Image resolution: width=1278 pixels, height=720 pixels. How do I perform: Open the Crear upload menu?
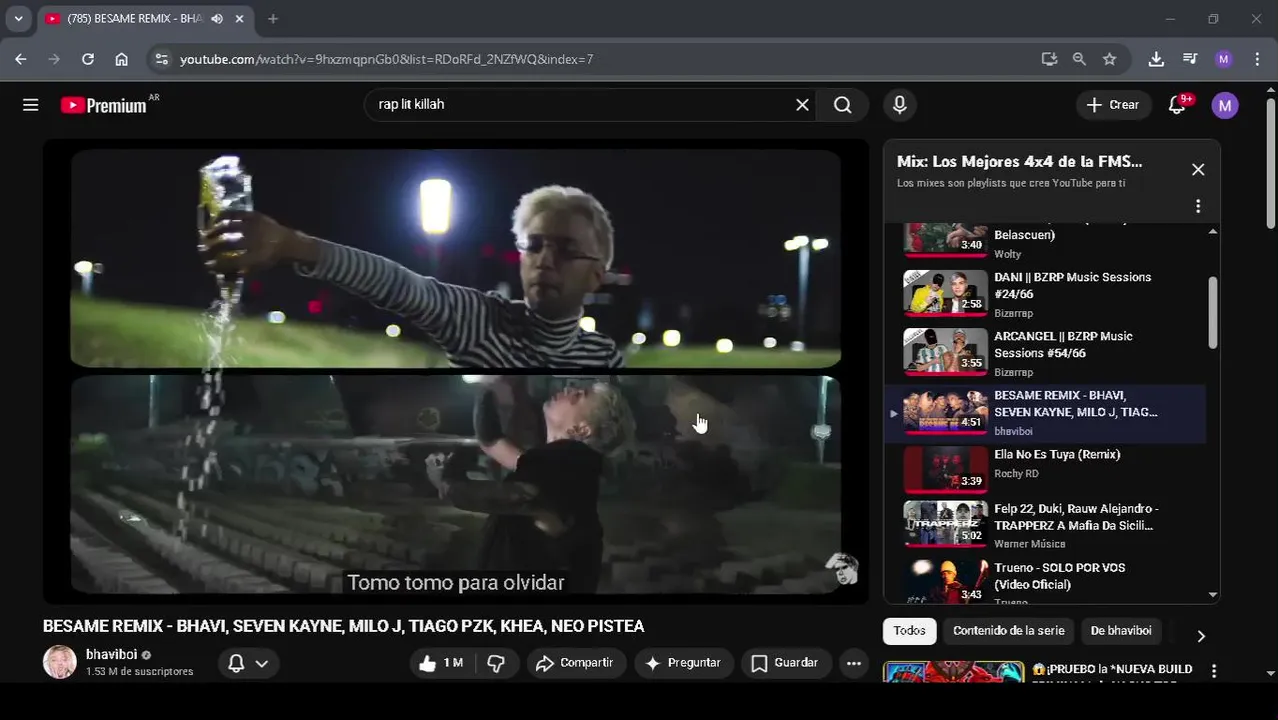pyautogui.click(x=1113, y=105)
